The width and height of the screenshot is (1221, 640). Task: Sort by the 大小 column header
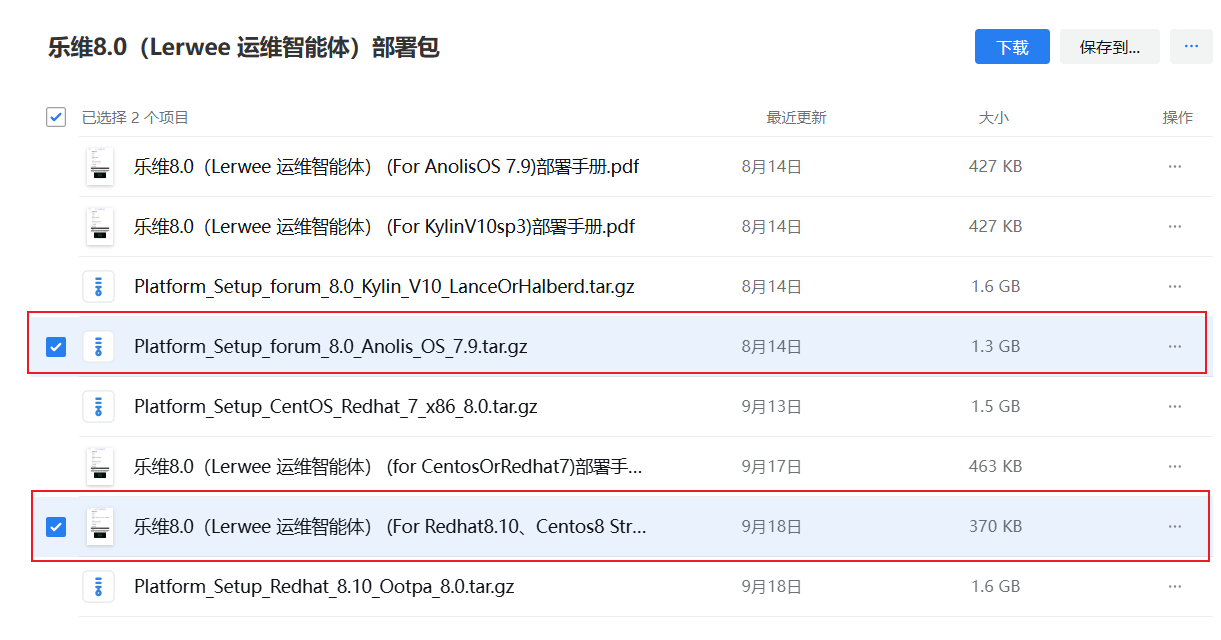(994, 118)
